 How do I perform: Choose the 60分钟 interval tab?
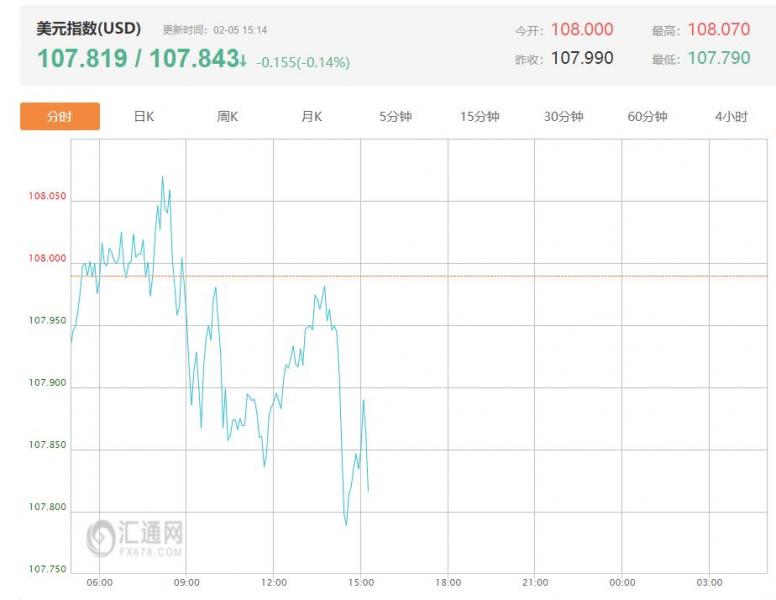coord(648,116)
